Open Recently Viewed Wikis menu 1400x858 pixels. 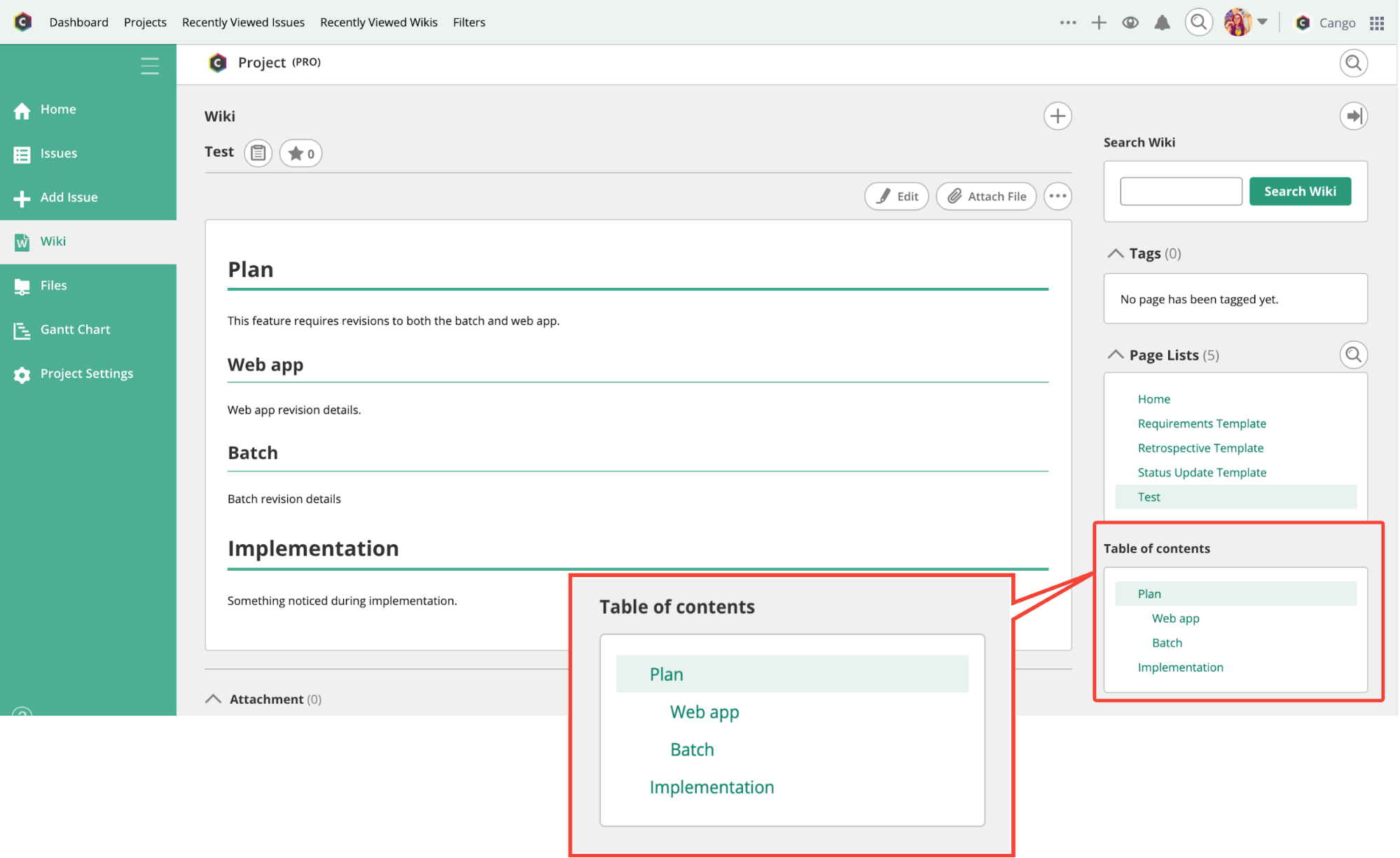pyautogui.click(x=378, y=22)
